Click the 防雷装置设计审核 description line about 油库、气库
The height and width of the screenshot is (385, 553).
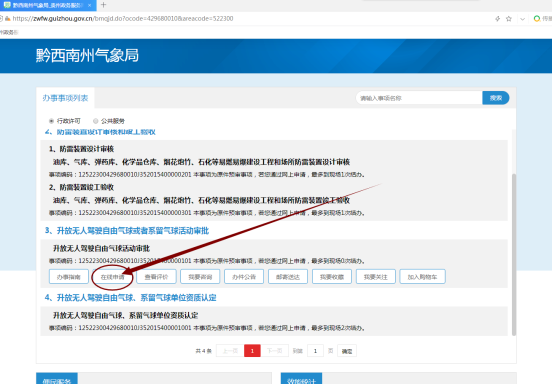pyautogui.click(x=201, y=162)
